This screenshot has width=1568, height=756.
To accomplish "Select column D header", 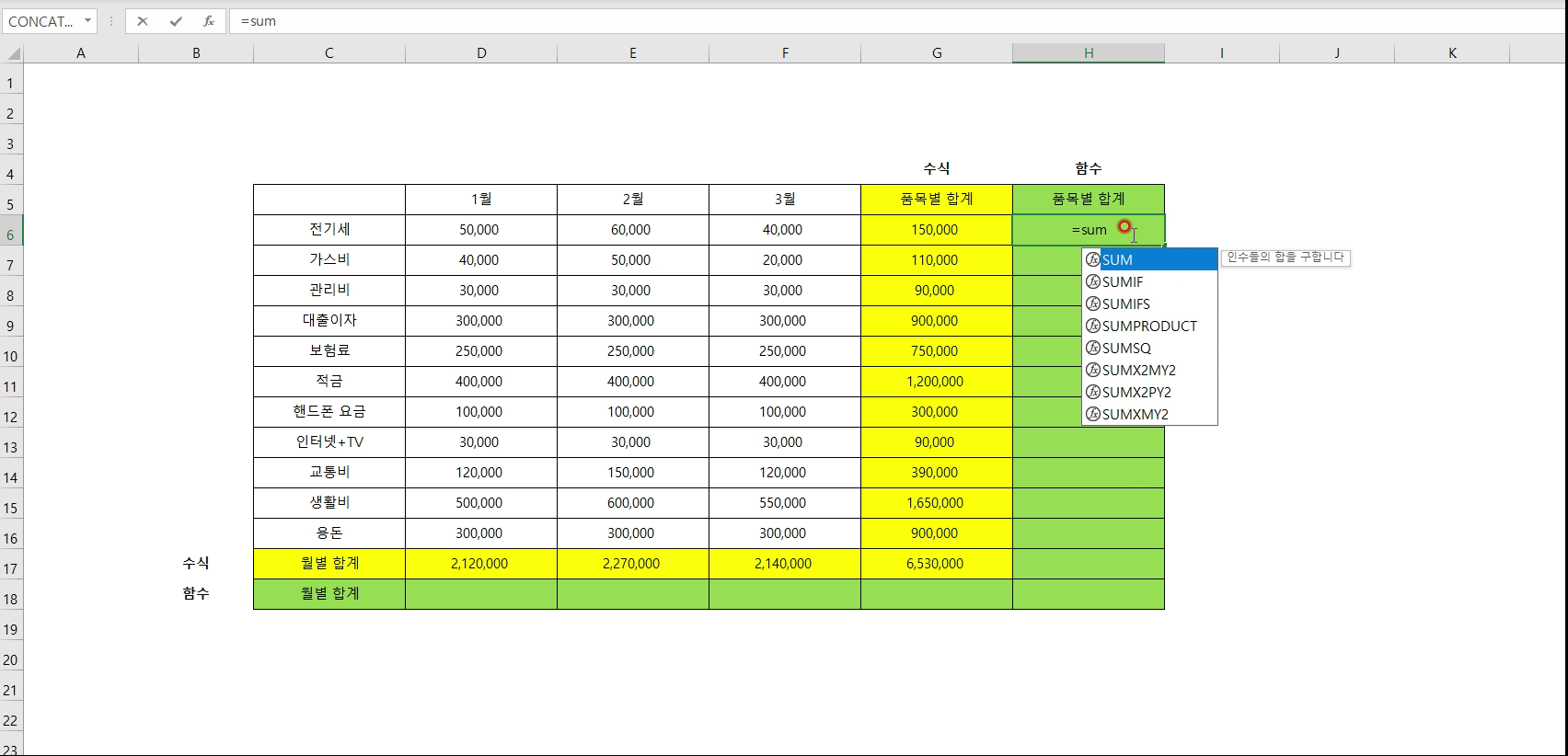I will pyautogui.click(x=481, y=53).
